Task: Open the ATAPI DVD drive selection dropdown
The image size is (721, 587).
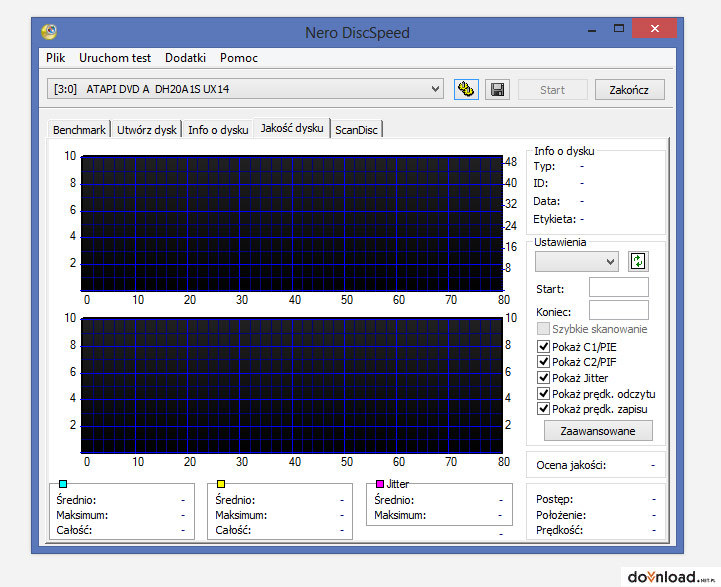Action: point(245,89)
